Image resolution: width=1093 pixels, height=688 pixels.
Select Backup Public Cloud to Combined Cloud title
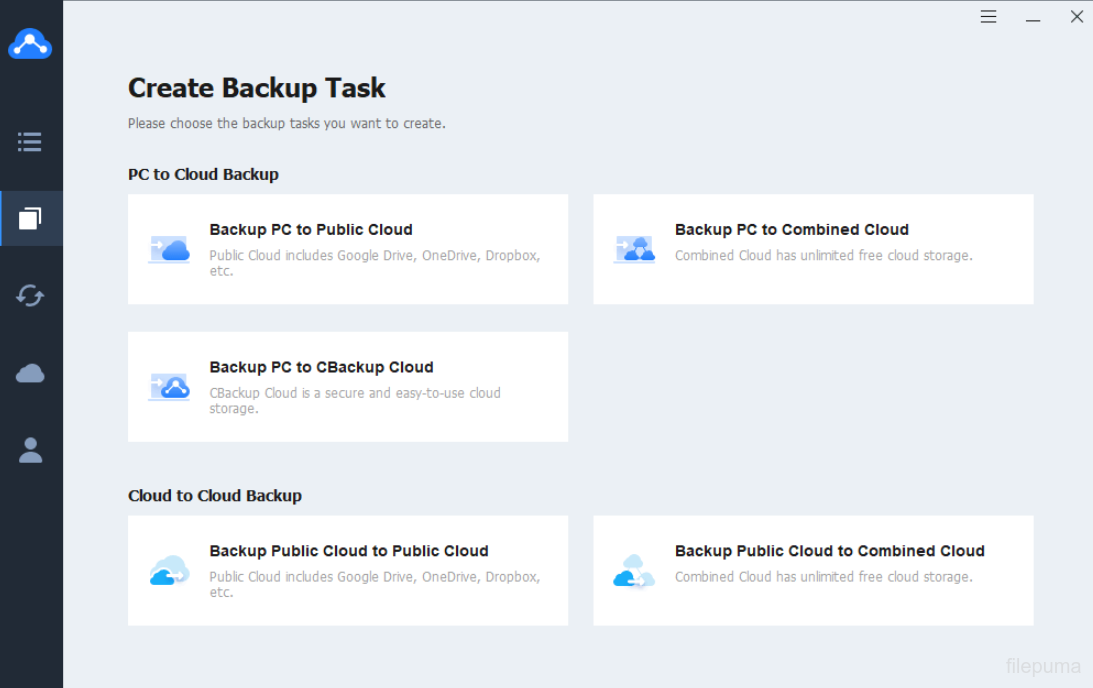[829, 551]
